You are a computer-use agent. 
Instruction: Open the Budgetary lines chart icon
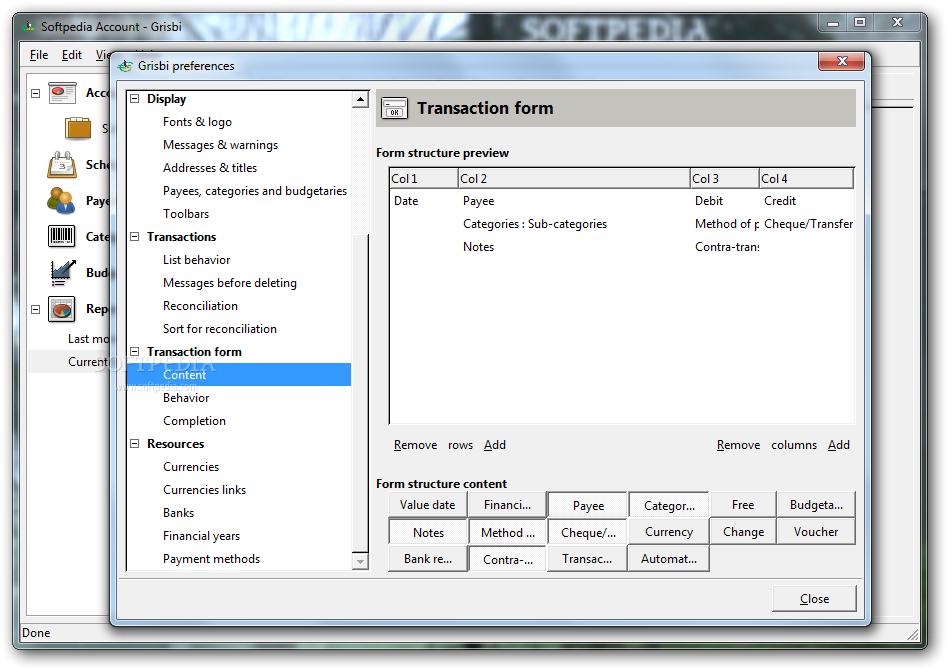[62, 273]
